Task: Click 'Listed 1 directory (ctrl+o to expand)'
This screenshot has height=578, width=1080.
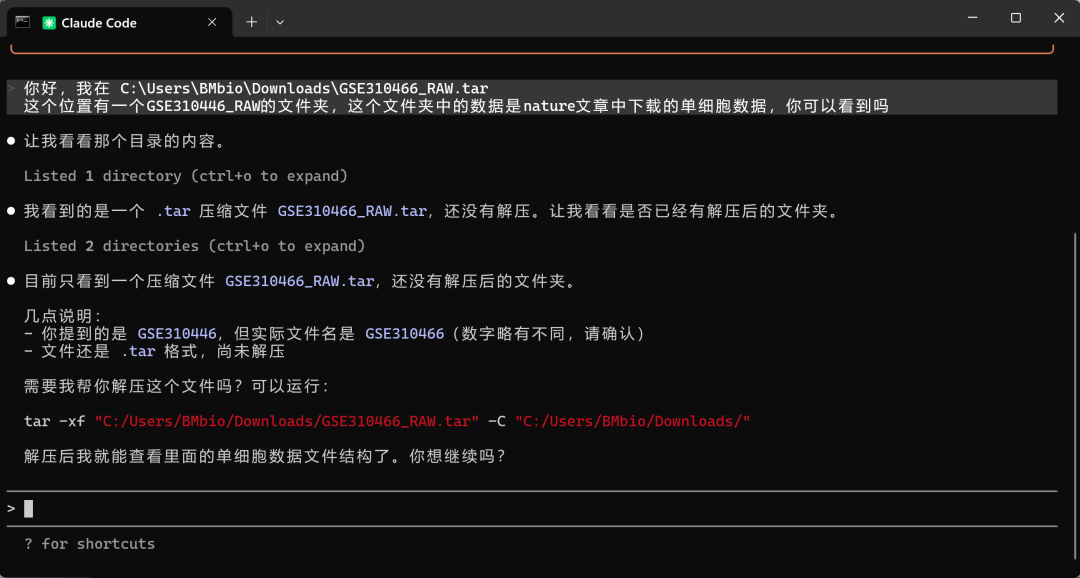Action: tap(186, 176)
